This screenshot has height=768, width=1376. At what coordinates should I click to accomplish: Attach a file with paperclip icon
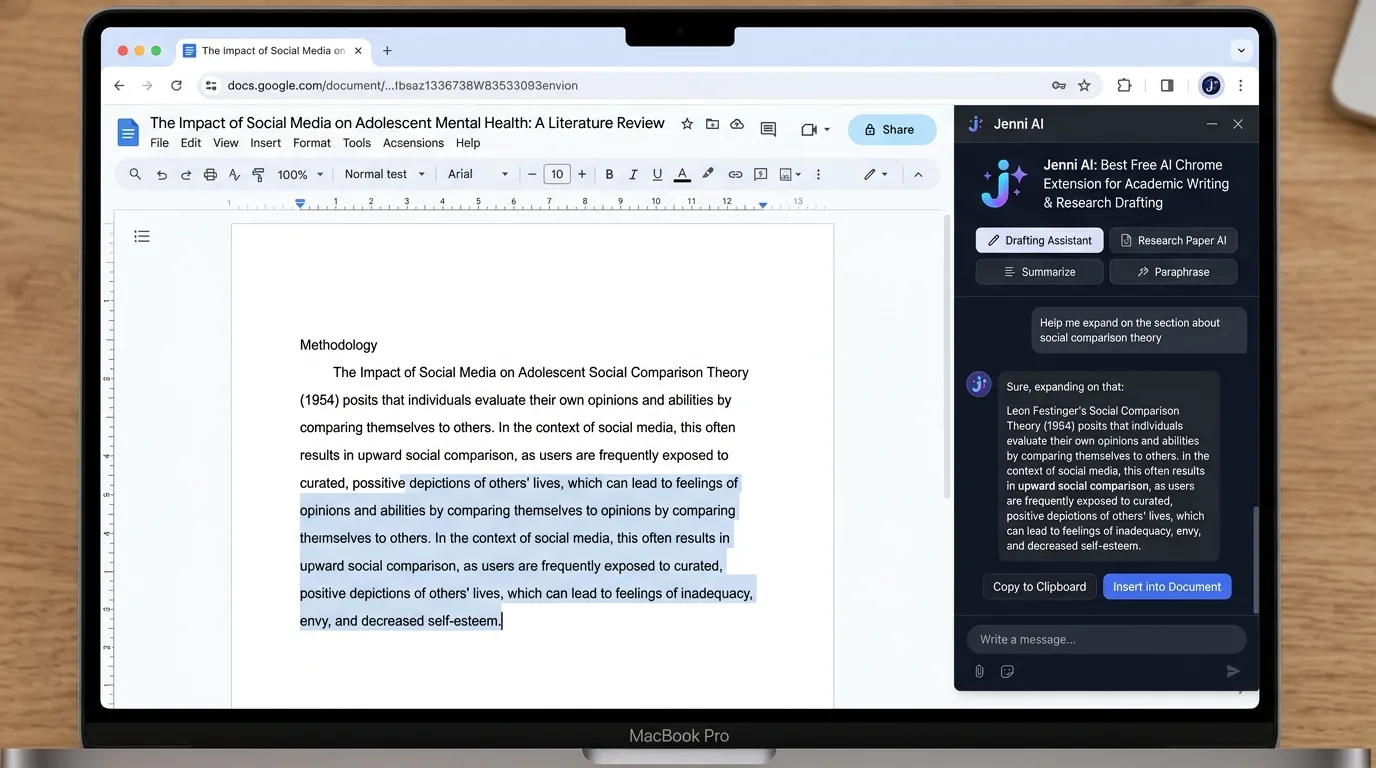[980, 671]
